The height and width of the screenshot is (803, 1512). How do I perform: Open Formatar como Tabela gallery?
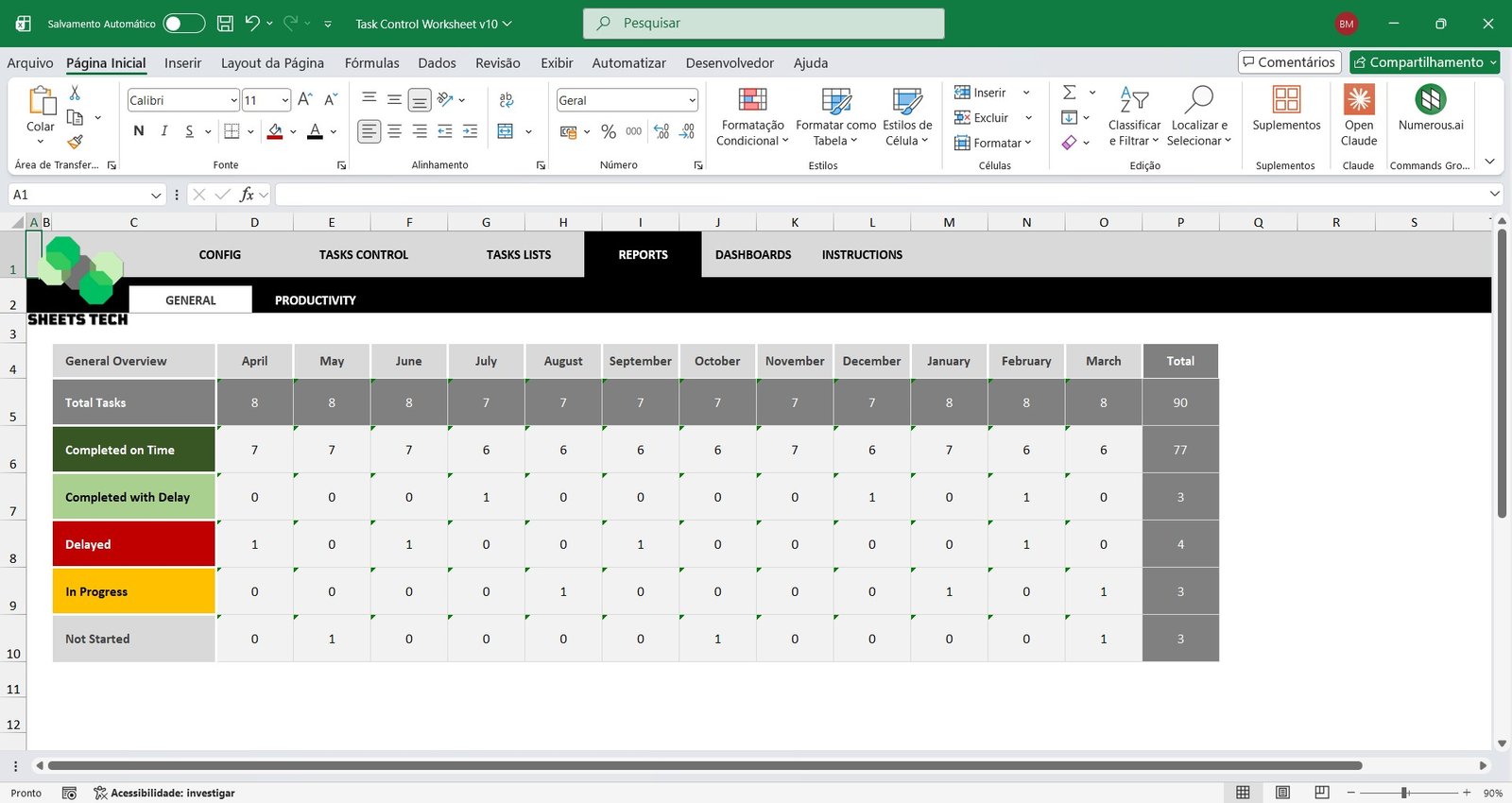[x=835, y=116]
